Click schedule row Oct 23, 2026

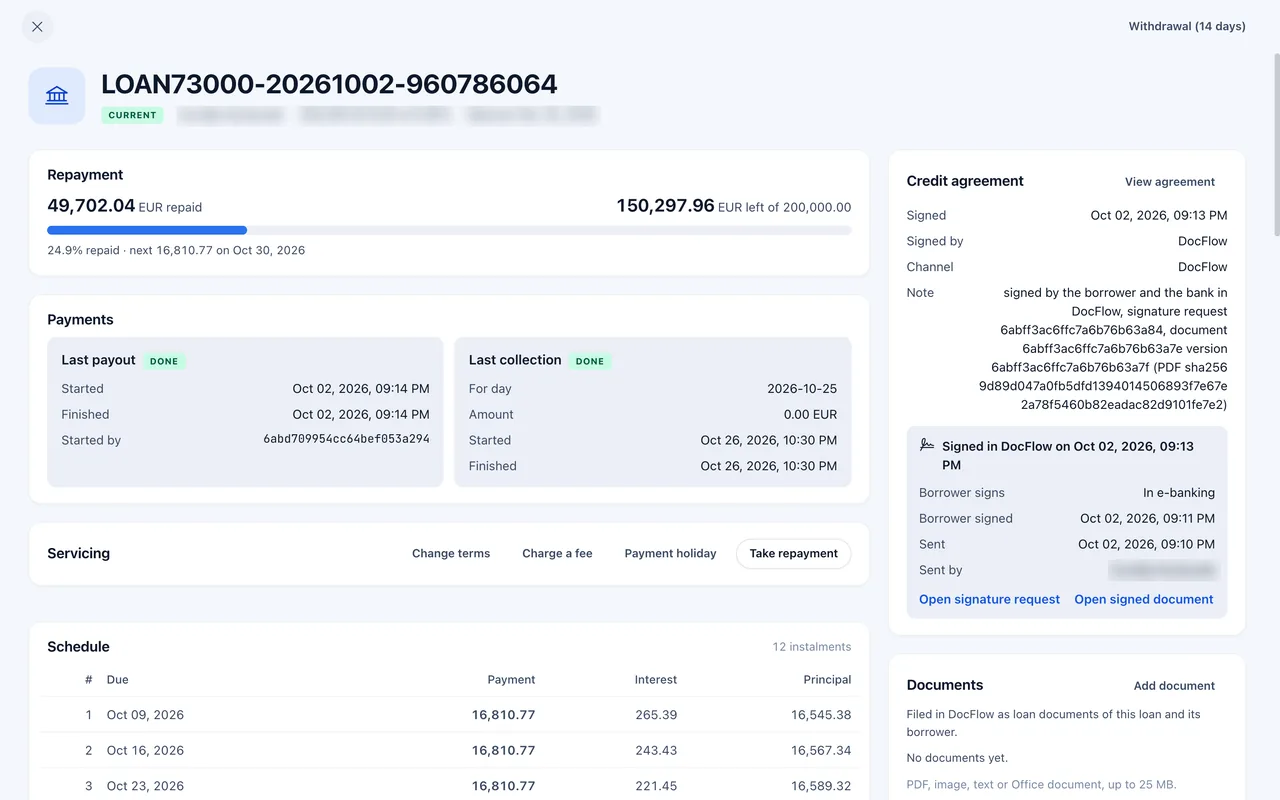pos(449,786)
